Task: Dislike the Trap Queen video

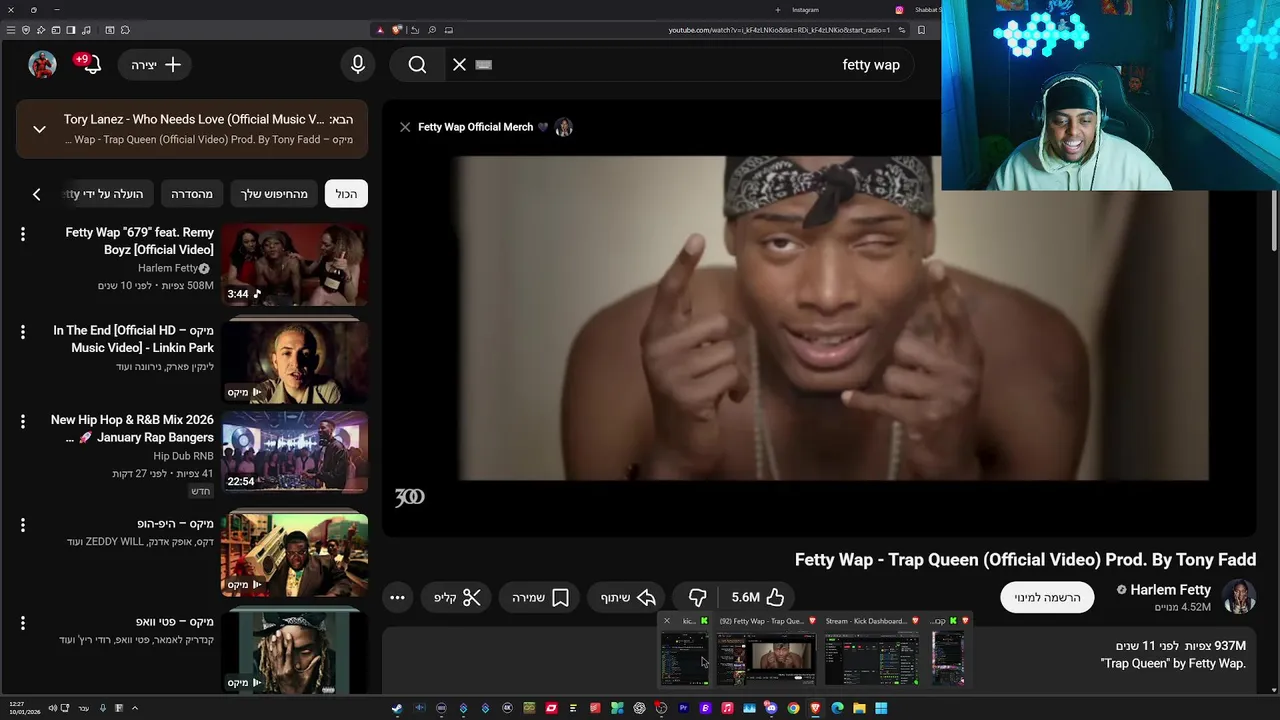Action: 697,597
